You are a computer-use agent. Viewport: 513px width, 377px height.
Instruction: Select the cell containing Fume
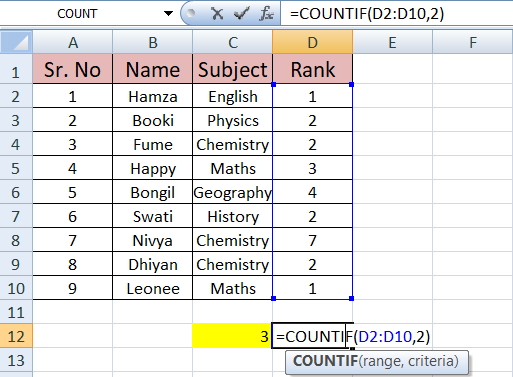pyautogui.click(x=153, y=144)
